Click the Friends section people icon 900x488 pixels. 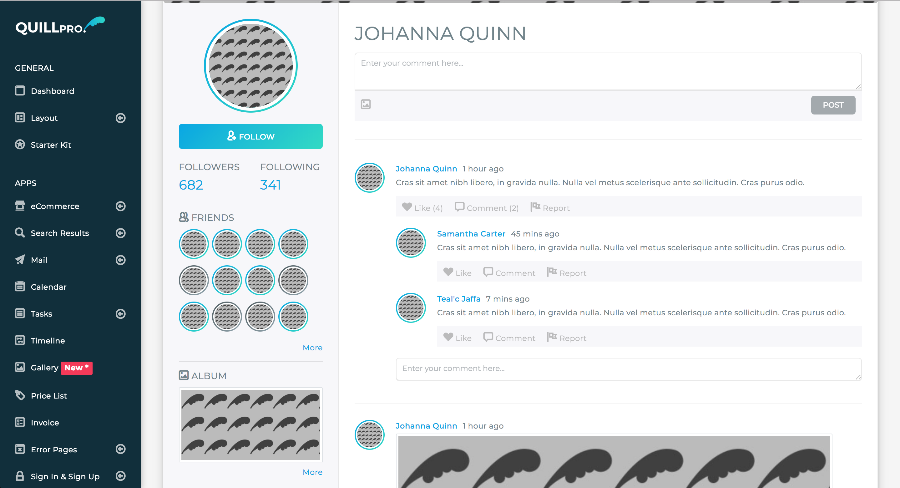click(184, 217)
